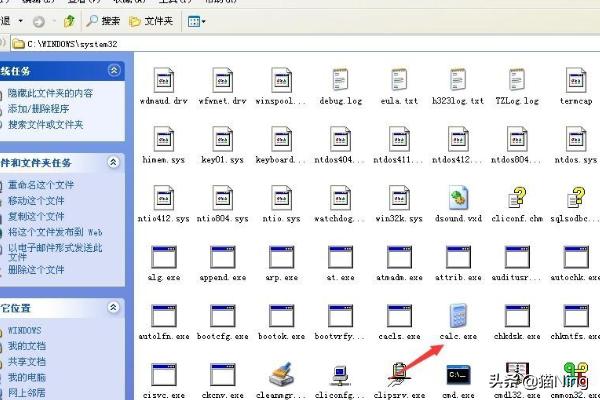
Task: Select the cleanmgr disk cleanup icon
Action: click(x=281, y=374)
